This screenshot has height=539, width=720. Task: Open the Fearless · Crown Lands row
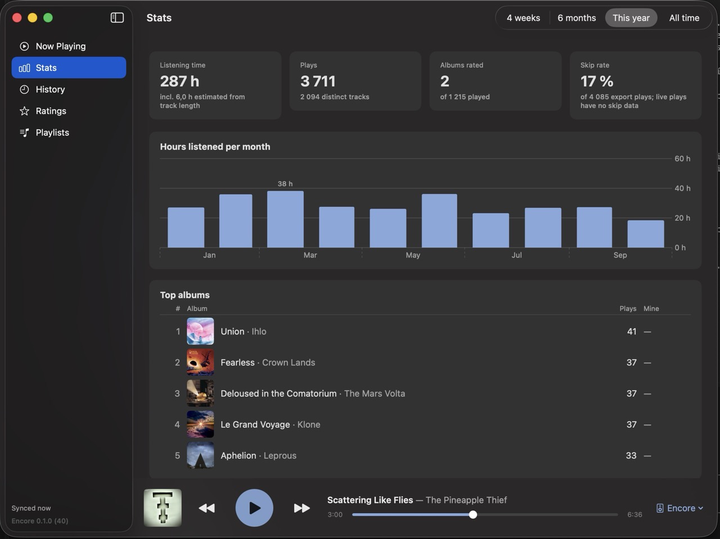coord(425,362)
